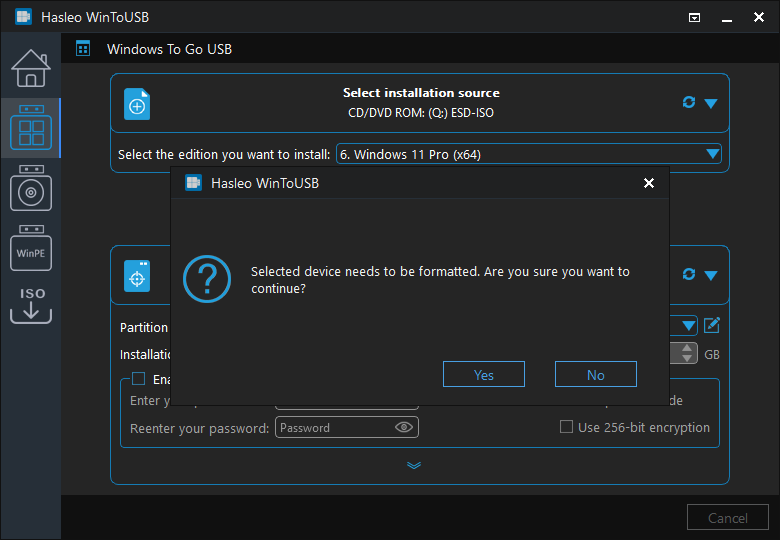780x540 pixels.
Task: Click the dialog's Hasleo WinToUSB logo
Action: 193,183
